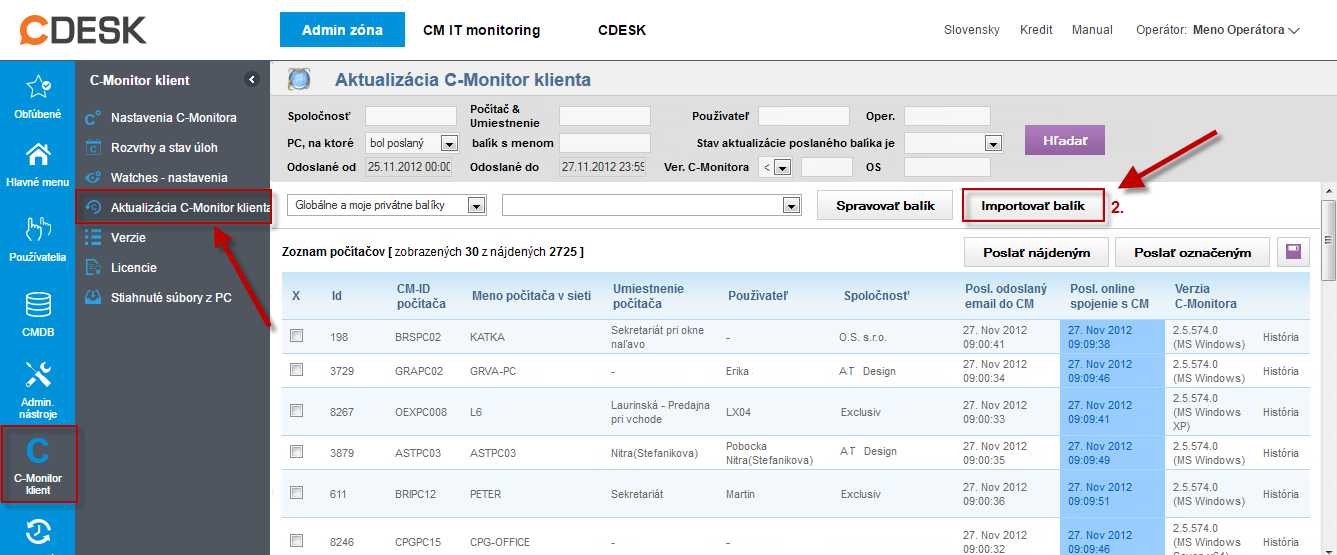
Task: Click Rozvrhy a stav úloh calendar icon
Action: [92, 148]
